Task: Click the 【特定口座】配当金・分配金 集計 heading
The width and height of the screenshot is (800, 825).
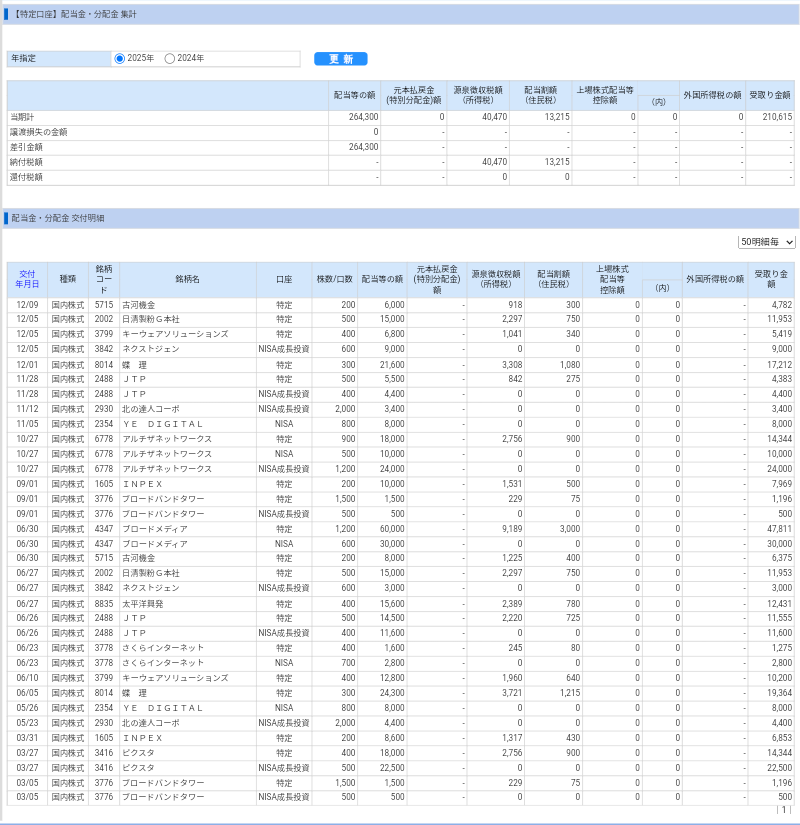Action: [76, 15]
